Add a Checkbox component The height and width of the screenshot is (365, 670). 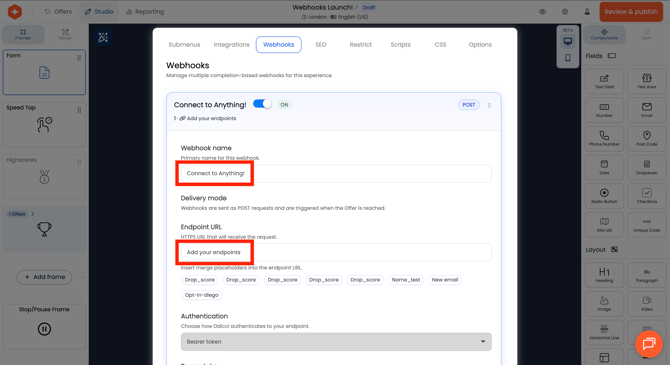646,196
